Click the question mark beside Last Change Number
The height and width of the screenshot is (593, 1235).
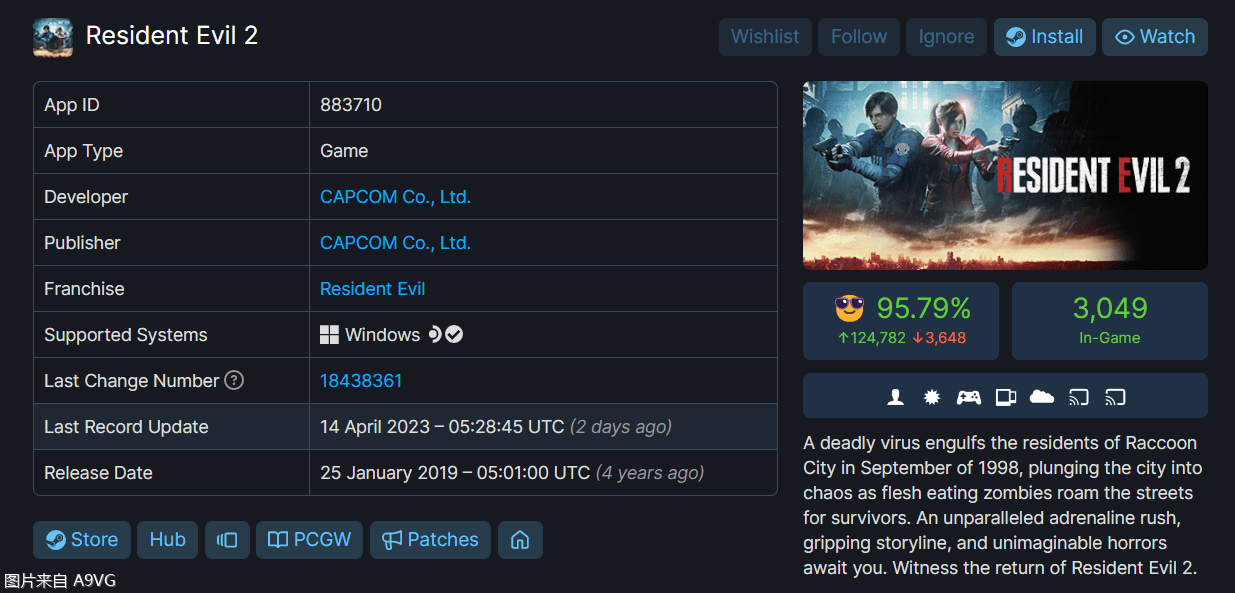[234, 380]
